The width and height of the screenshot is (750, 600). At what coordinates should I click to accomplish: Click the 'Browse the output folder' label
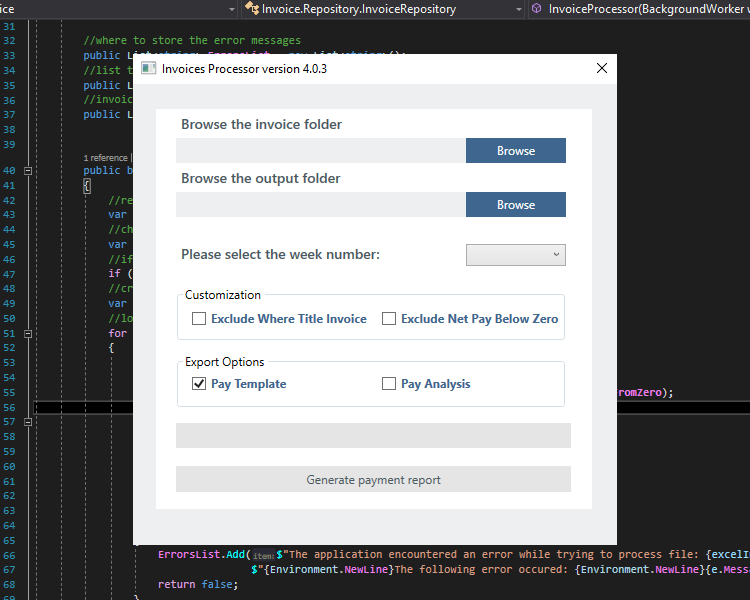pyautogui.click(x=261, y=178)
